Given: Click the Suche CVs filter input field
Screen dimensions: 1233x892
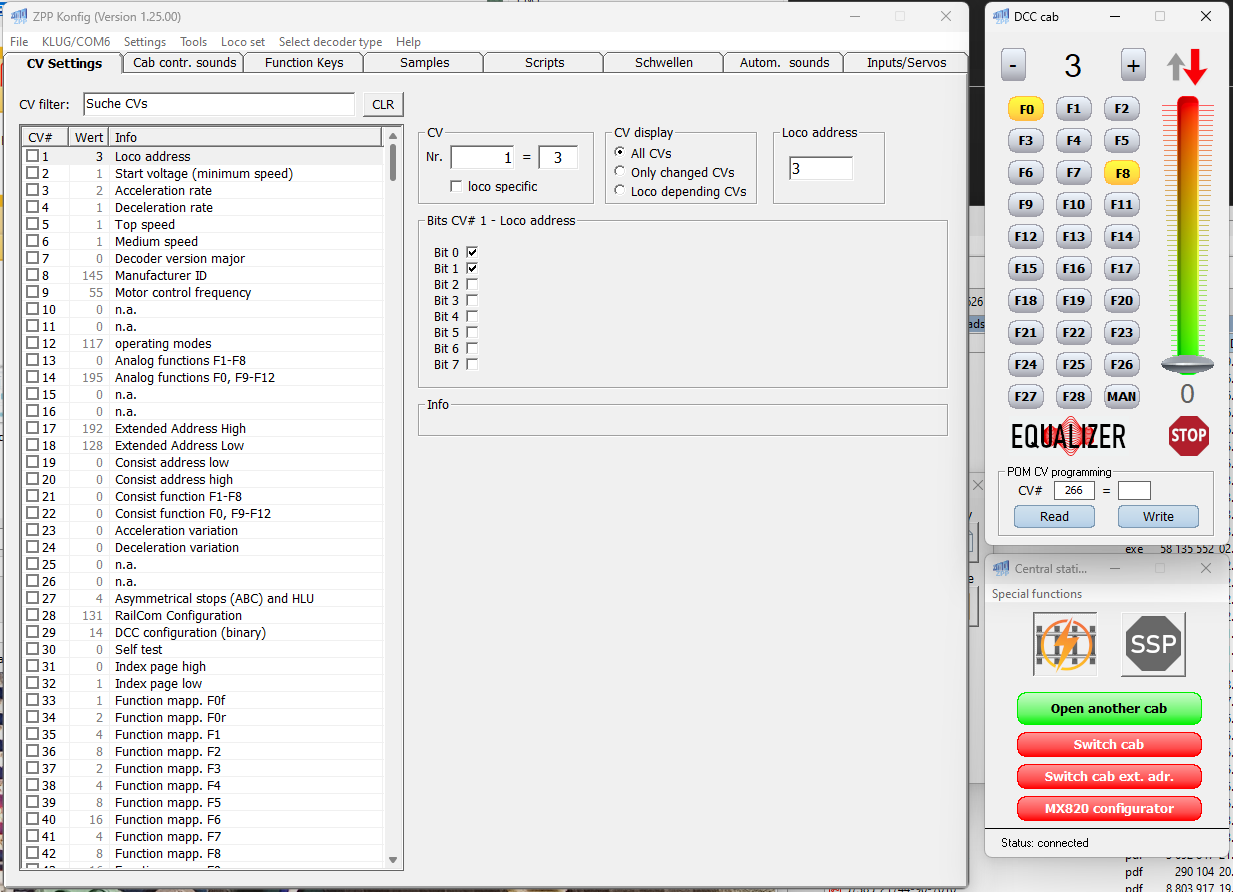Looking at the screenshot, I should coord(218,104).
